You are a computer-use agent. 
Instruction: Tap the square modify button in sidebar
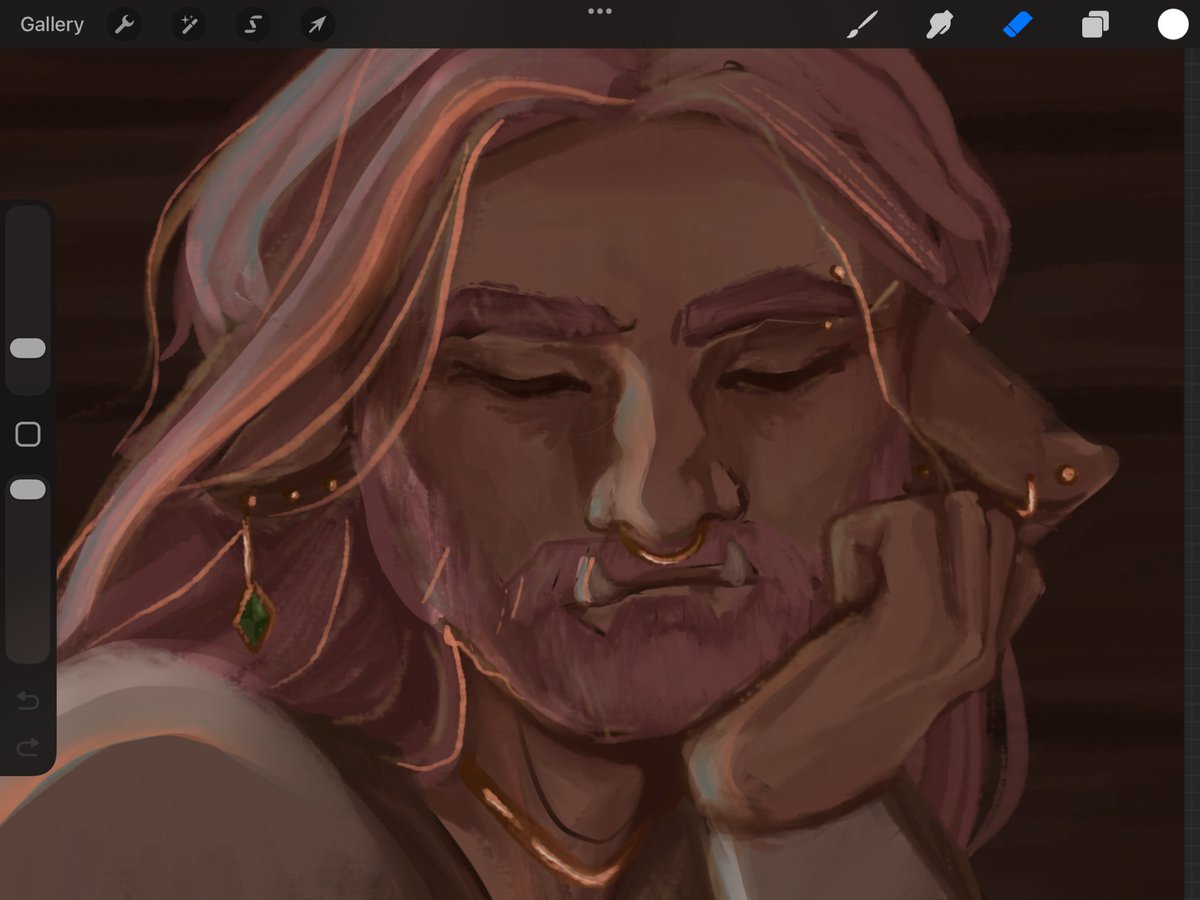pos(28,434)
